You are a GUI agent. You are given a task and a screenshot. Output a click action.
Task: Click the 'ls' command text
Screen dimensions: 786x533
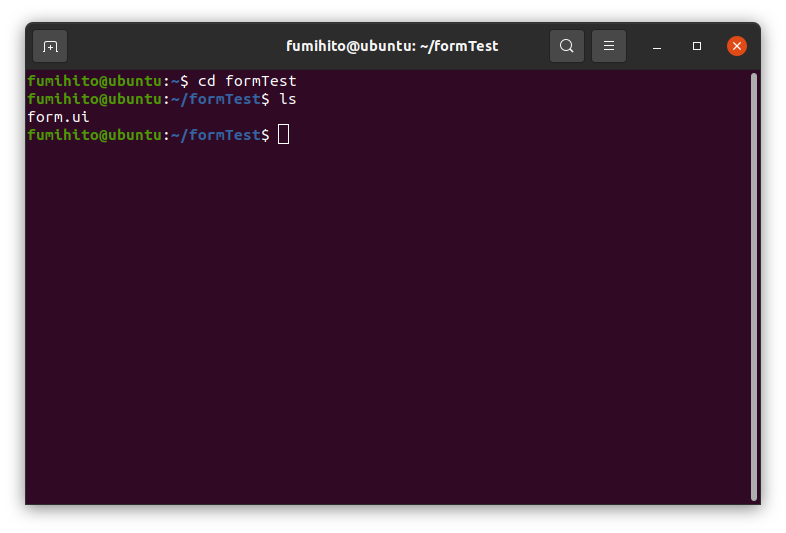pos(288,99)
